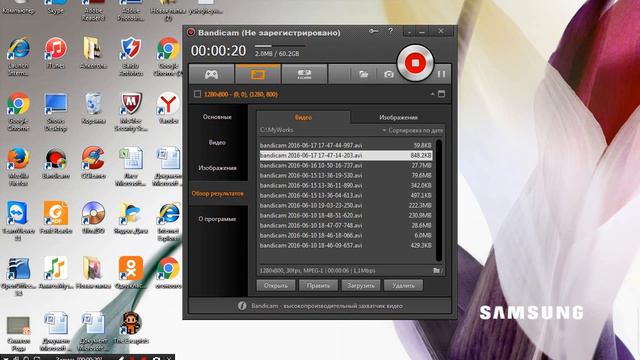Select file bandicam 2016-06-17 17-47-14-203.avi

[x=346, y=155]
